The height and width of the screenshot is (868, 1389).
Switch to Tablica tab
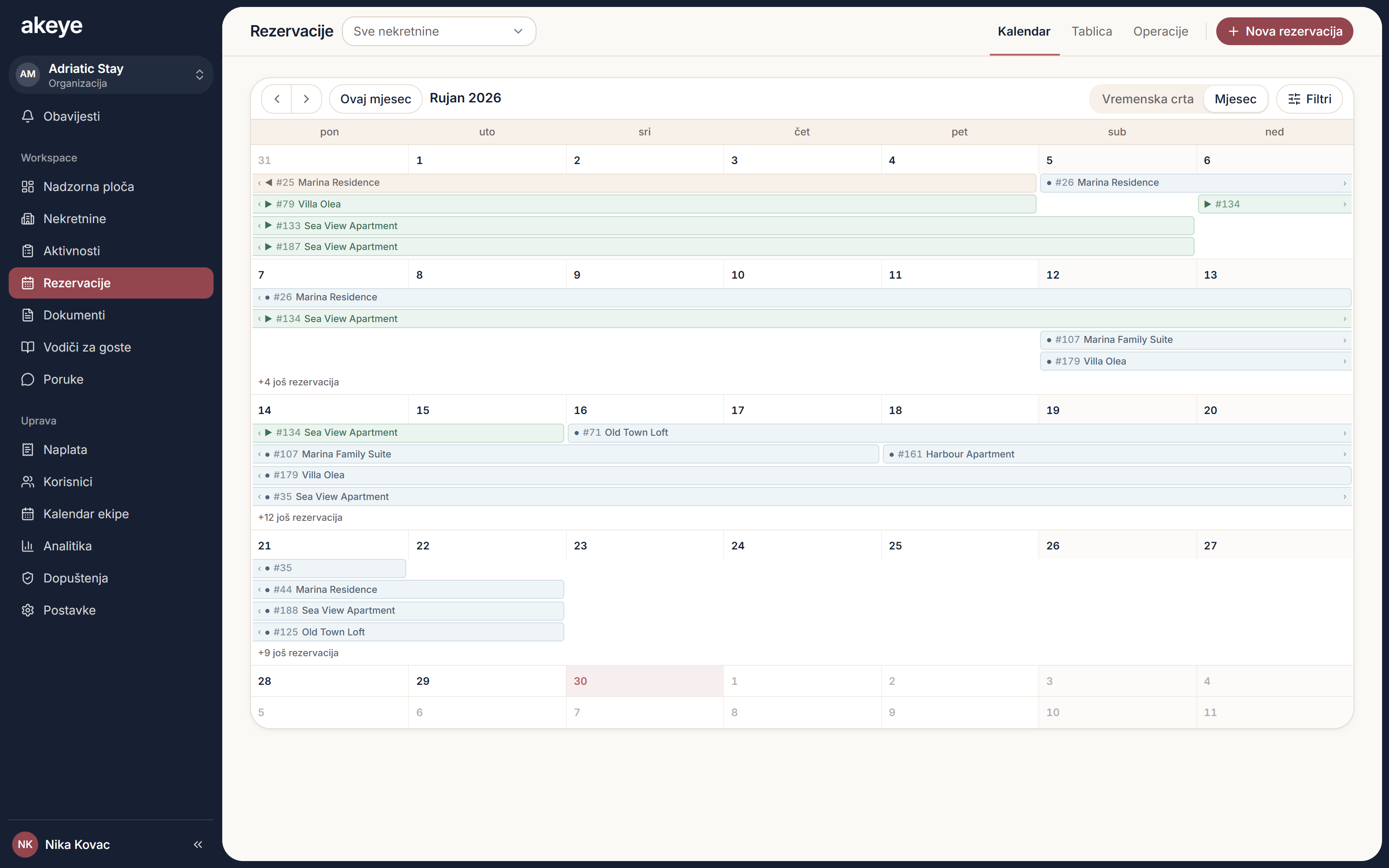pos(1092,31)
